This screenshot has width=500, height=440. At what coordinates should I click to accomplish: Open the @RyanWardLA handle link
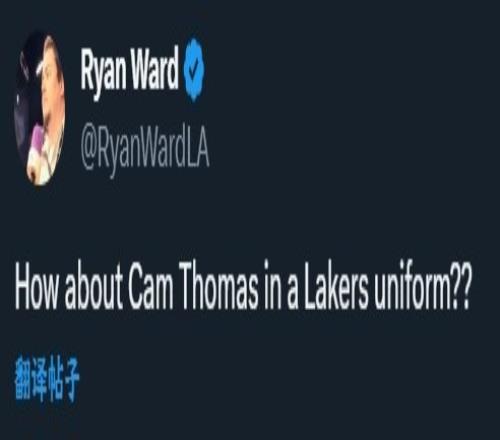[145, 150]
